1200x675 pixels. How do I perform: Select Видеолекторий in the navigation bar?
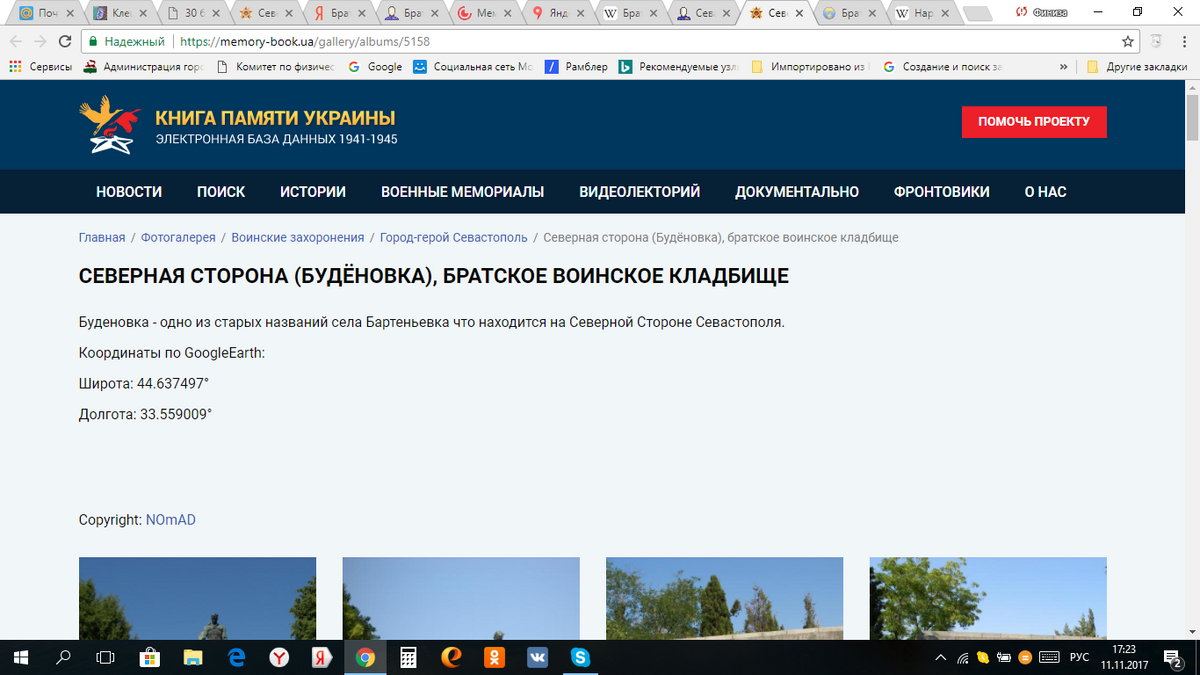639,192
